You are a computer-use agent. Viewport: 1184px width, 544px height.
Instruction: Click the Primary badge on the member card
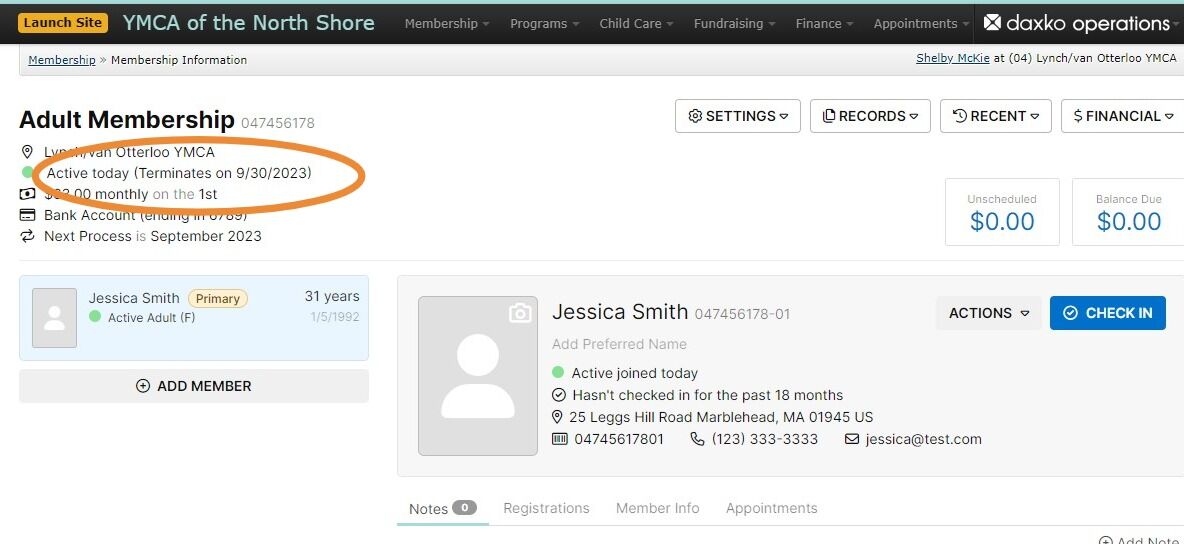click(x=217, y=298)
